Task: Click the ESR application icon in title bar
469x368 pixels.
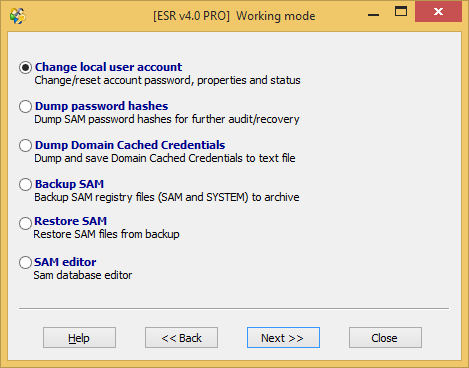Action: coord(18,16)
